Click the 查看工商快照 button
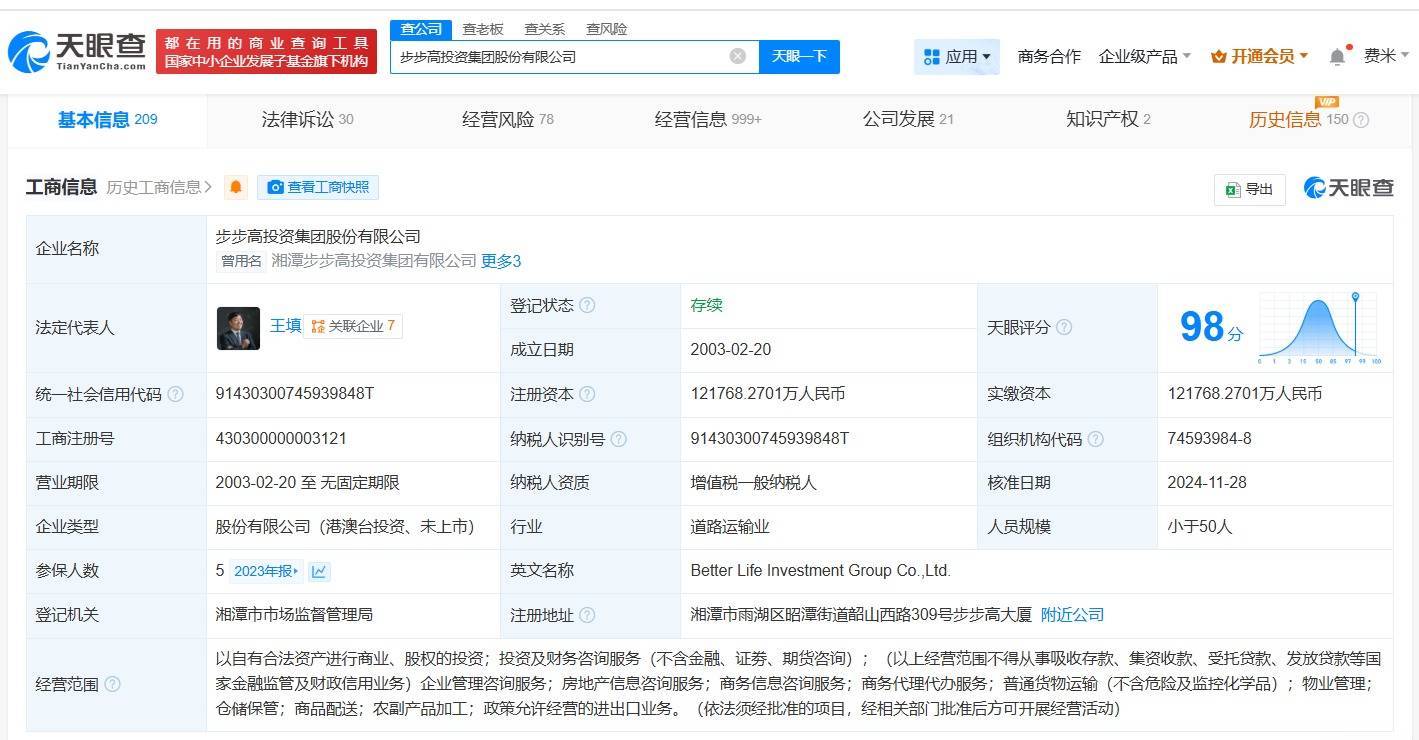This screenshot has height=740, width=1419. [x=318, y=187]
